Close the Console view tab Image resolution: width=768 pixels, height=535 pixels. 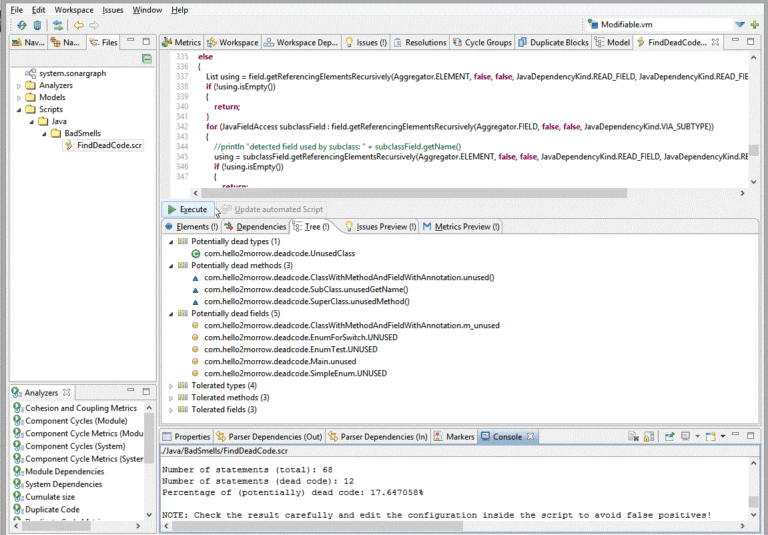tap(530, 436)
